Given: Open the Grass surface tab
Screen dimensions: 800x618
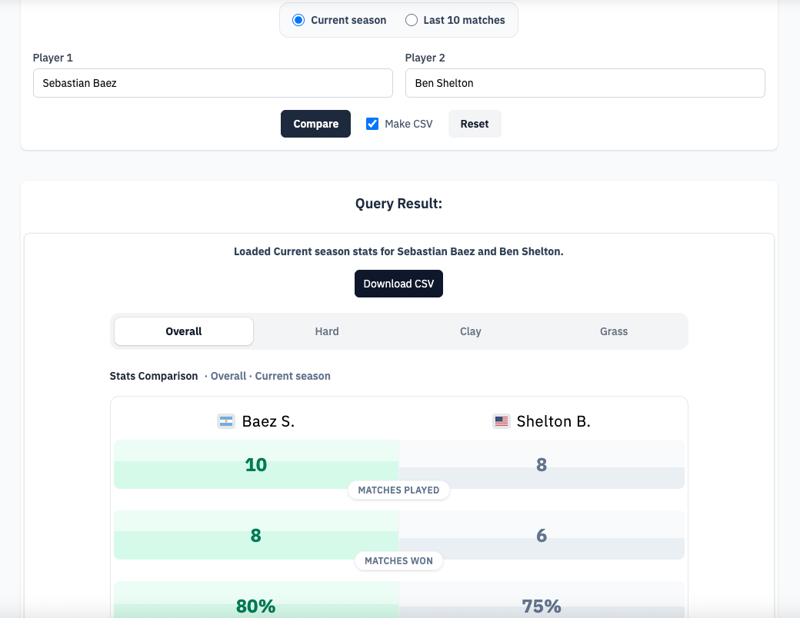Looking at the screenshot, I should 614,331.
